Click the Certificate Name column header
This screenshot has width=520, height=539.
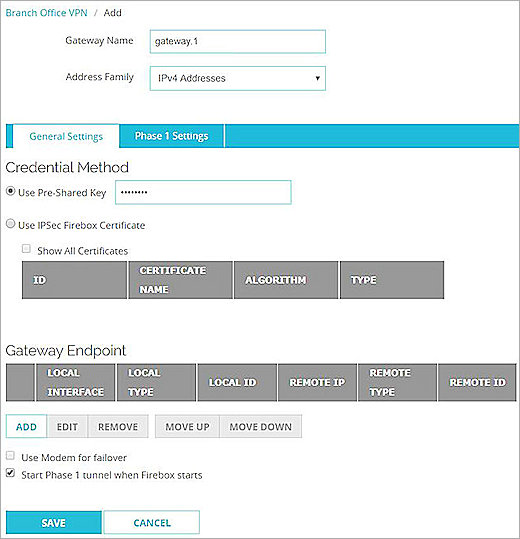tap(181, 280)
